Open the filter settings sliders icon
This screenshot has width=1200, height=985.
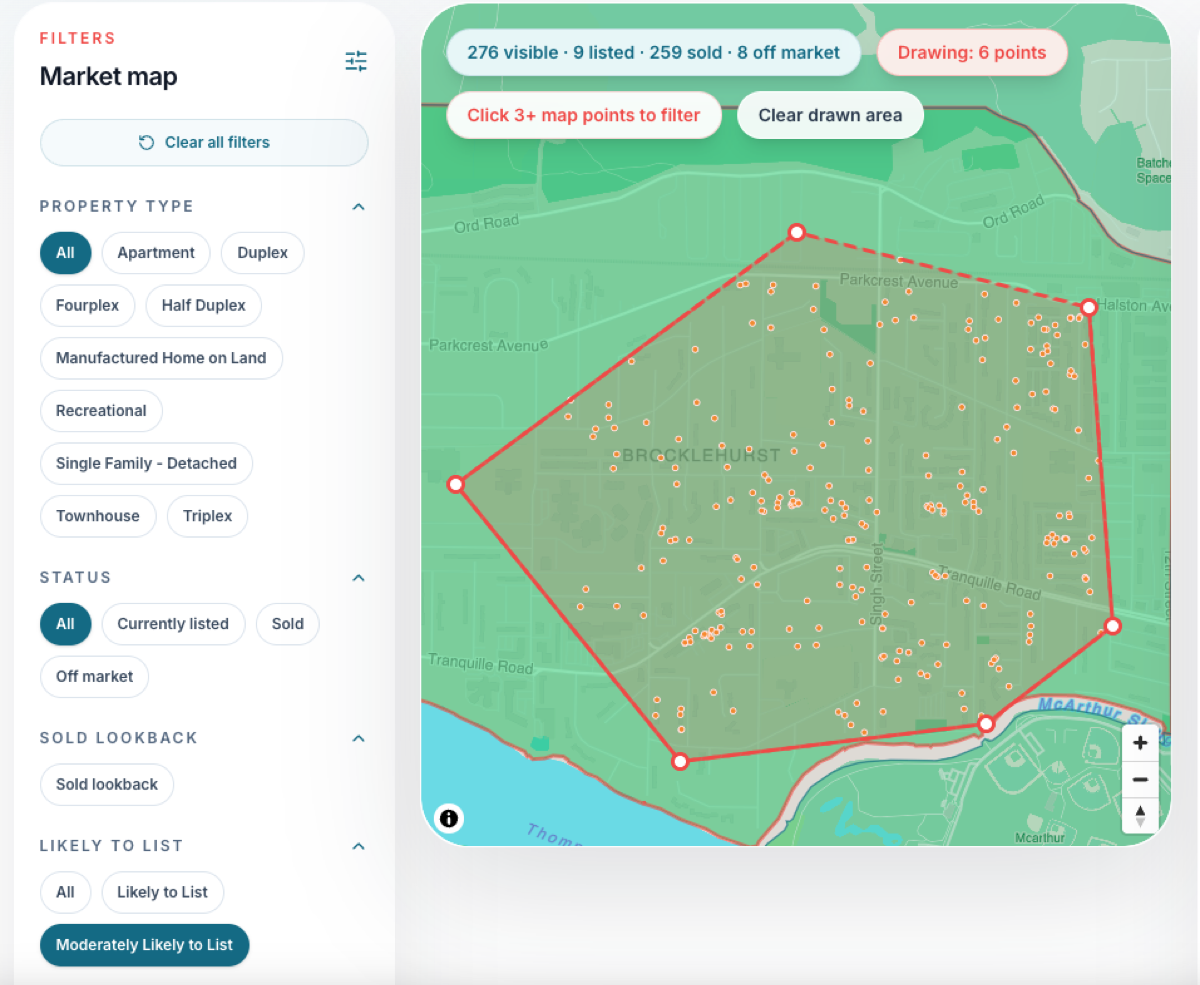point(356,62)
